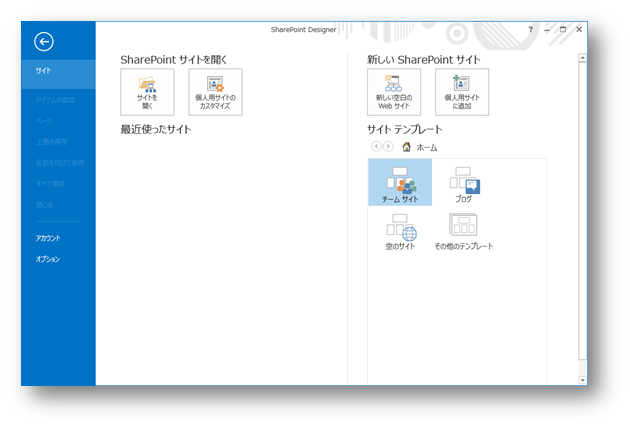Minimize the SharePoint Designer window
The image size is (630, 428).
pos(547,30)
